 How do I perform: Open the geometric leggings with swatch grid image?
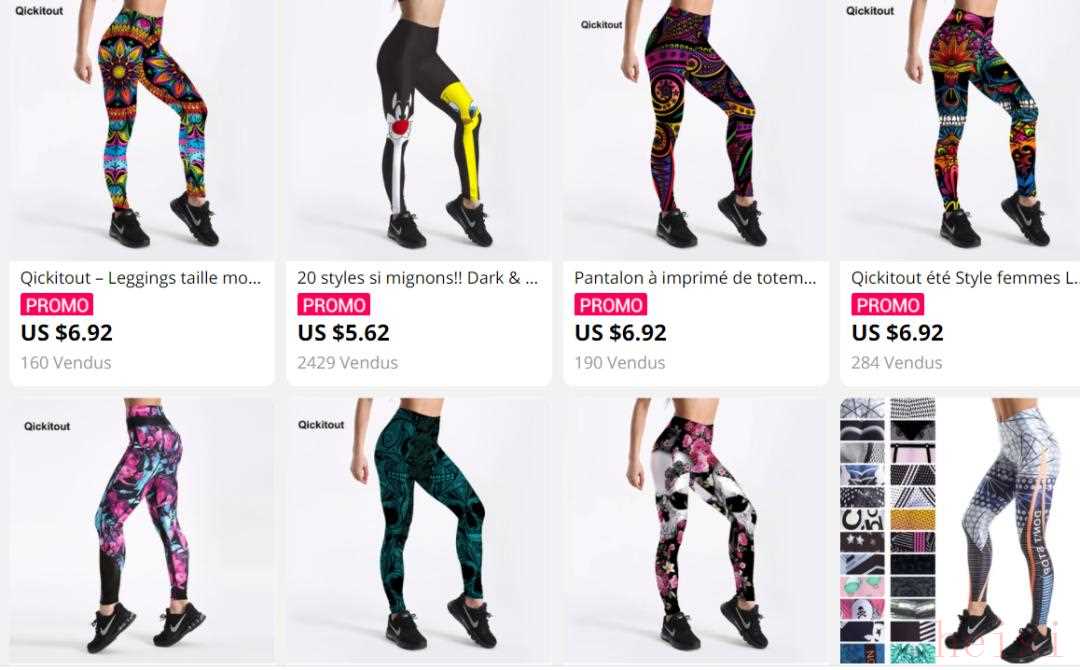960,530
